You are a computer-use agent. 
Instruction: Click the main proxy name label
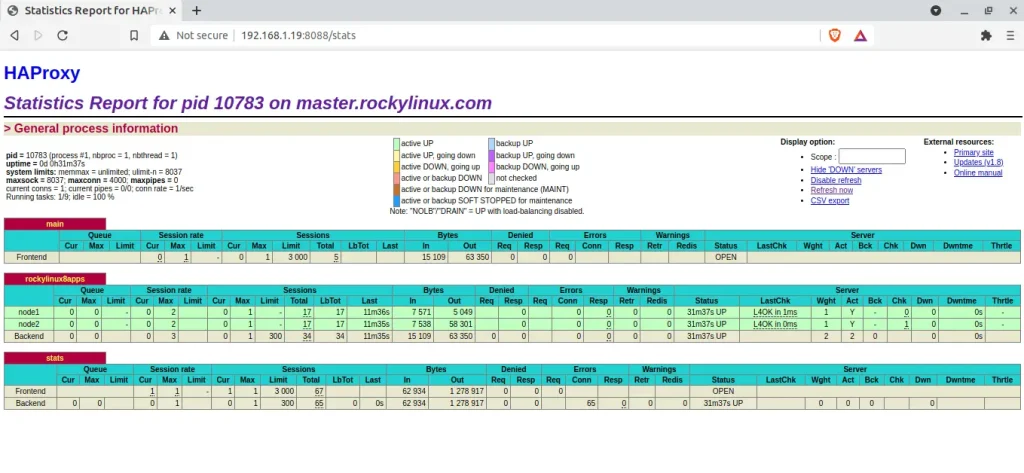(x=55, y=224)
